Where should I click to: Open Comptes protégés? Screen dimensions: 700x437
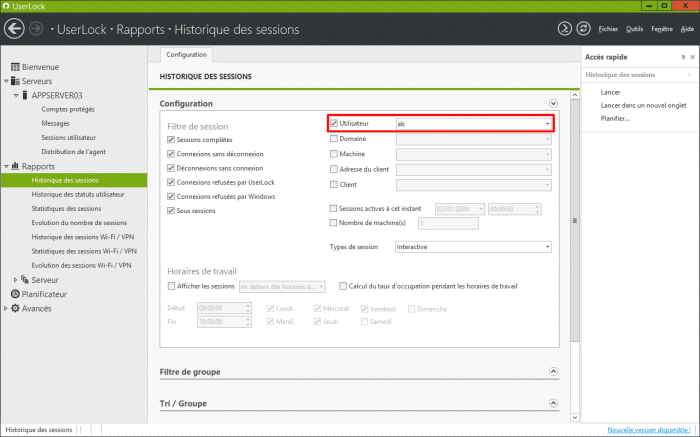tap(68, 109)
